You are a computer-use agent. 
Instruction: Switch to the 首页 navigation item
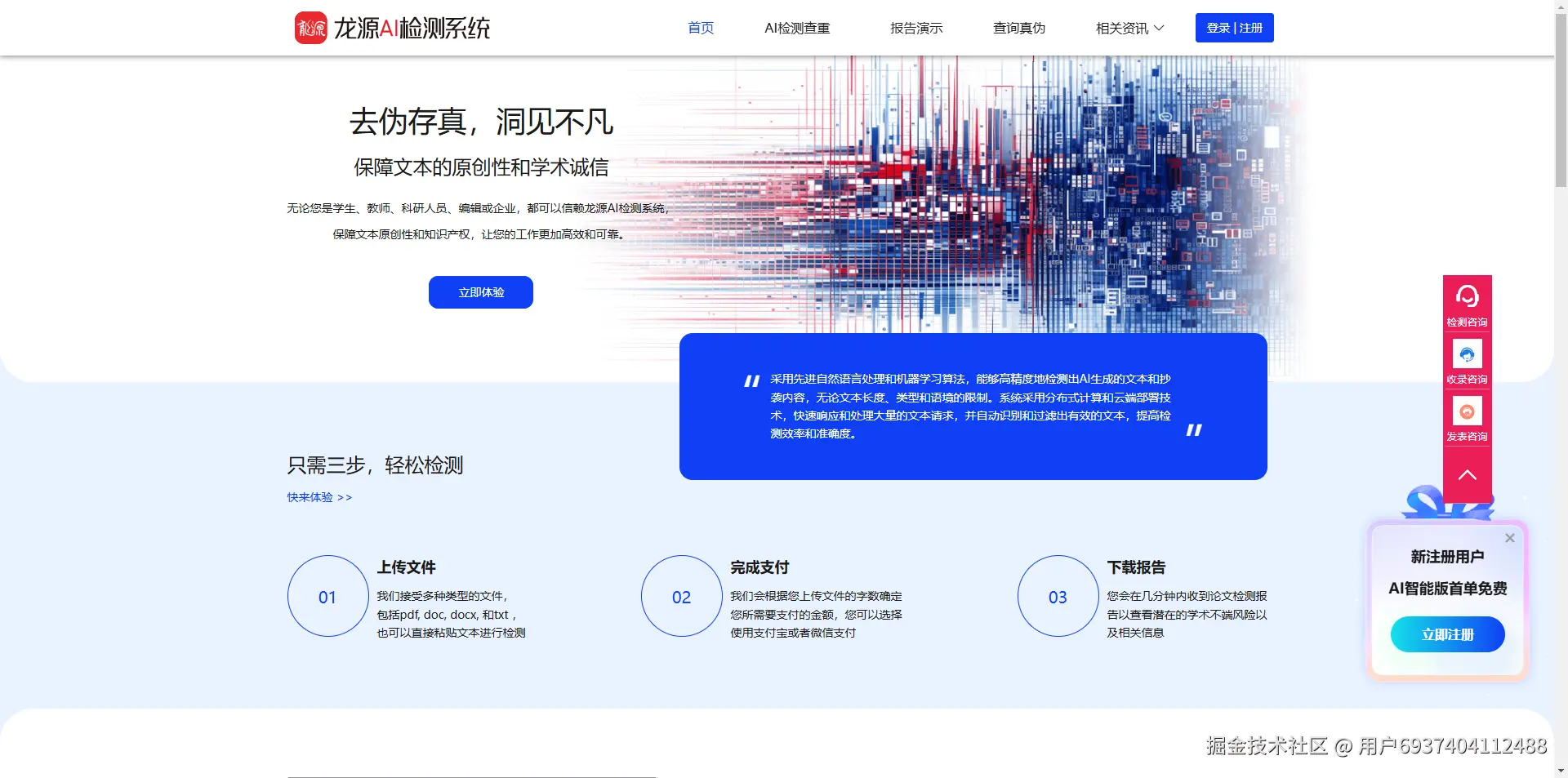coord(699,27)
